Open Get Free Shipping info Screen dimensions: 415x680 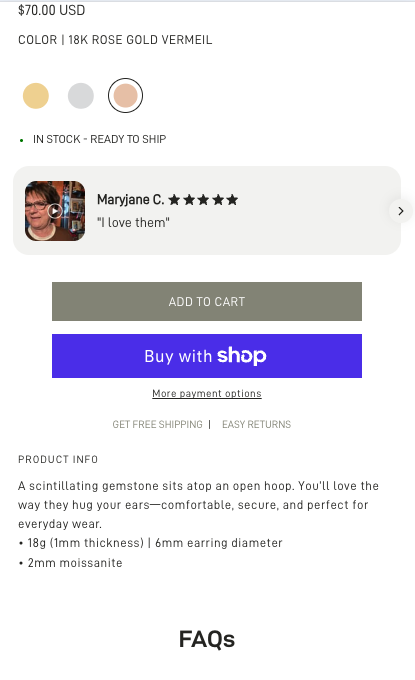pos(157,424)
